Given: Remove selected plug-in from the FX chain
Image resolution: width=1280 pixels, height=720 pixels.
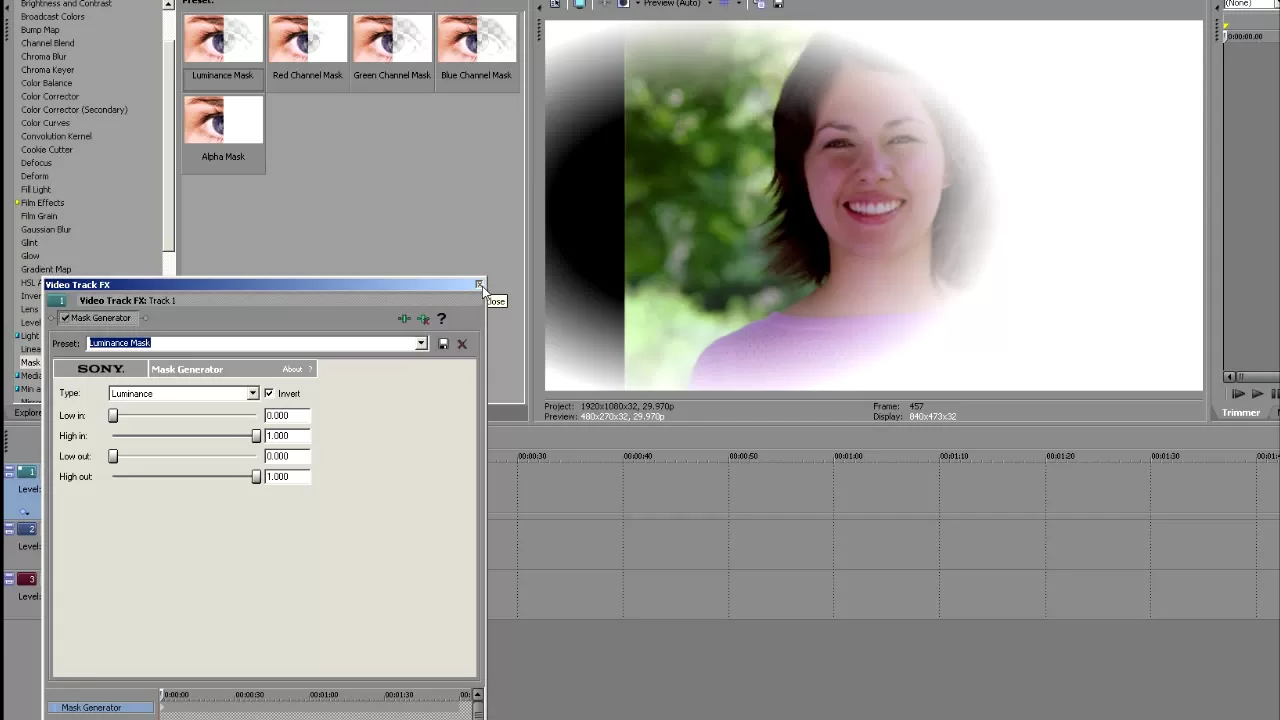Looking at the screenshot, I should click(x=423, y=319).
